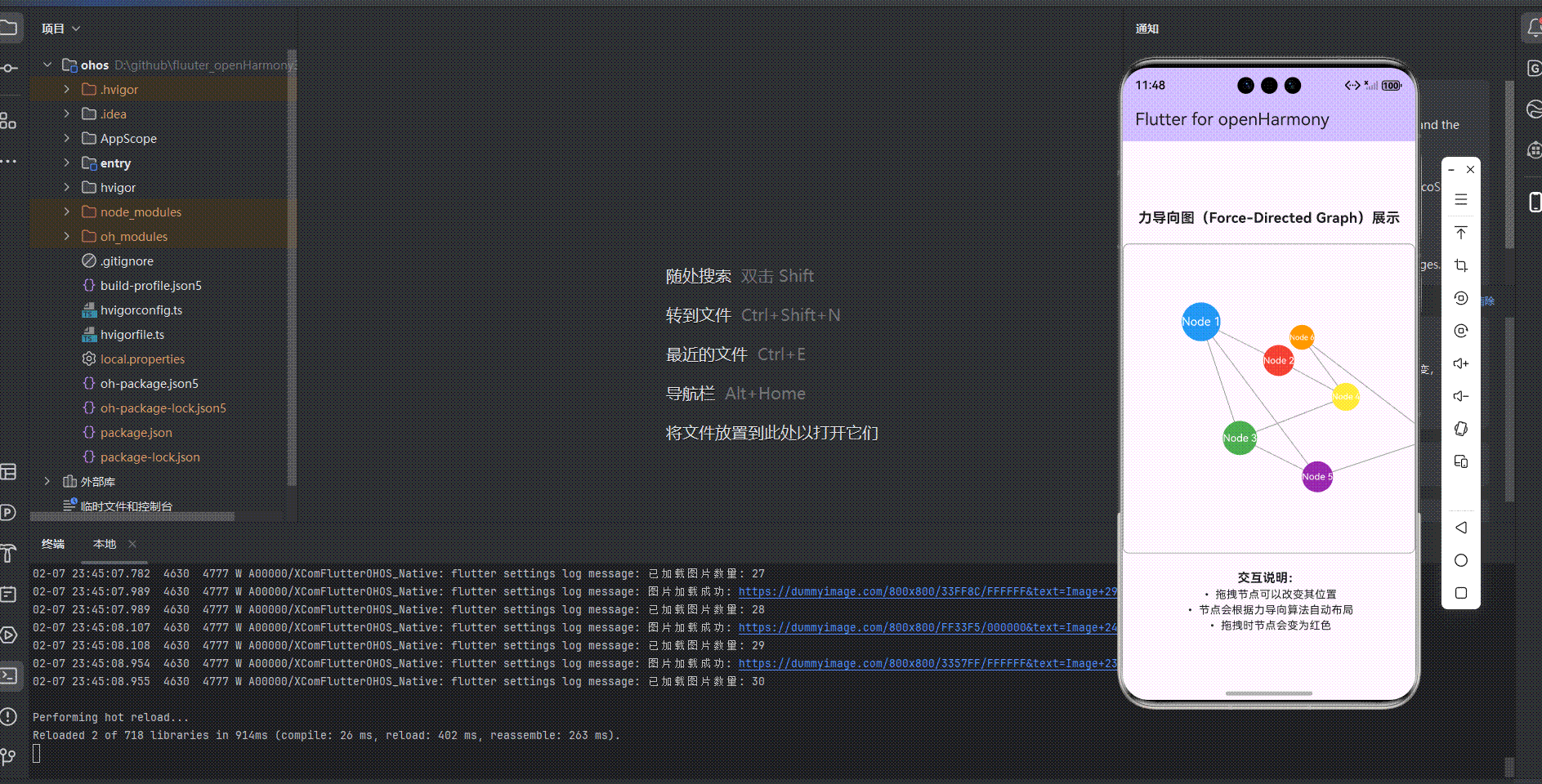Image resolution: width=1542 pixels, height=784 pixels.
Task: Open the Project tool window folder icon
Action: tap(8, 29)
